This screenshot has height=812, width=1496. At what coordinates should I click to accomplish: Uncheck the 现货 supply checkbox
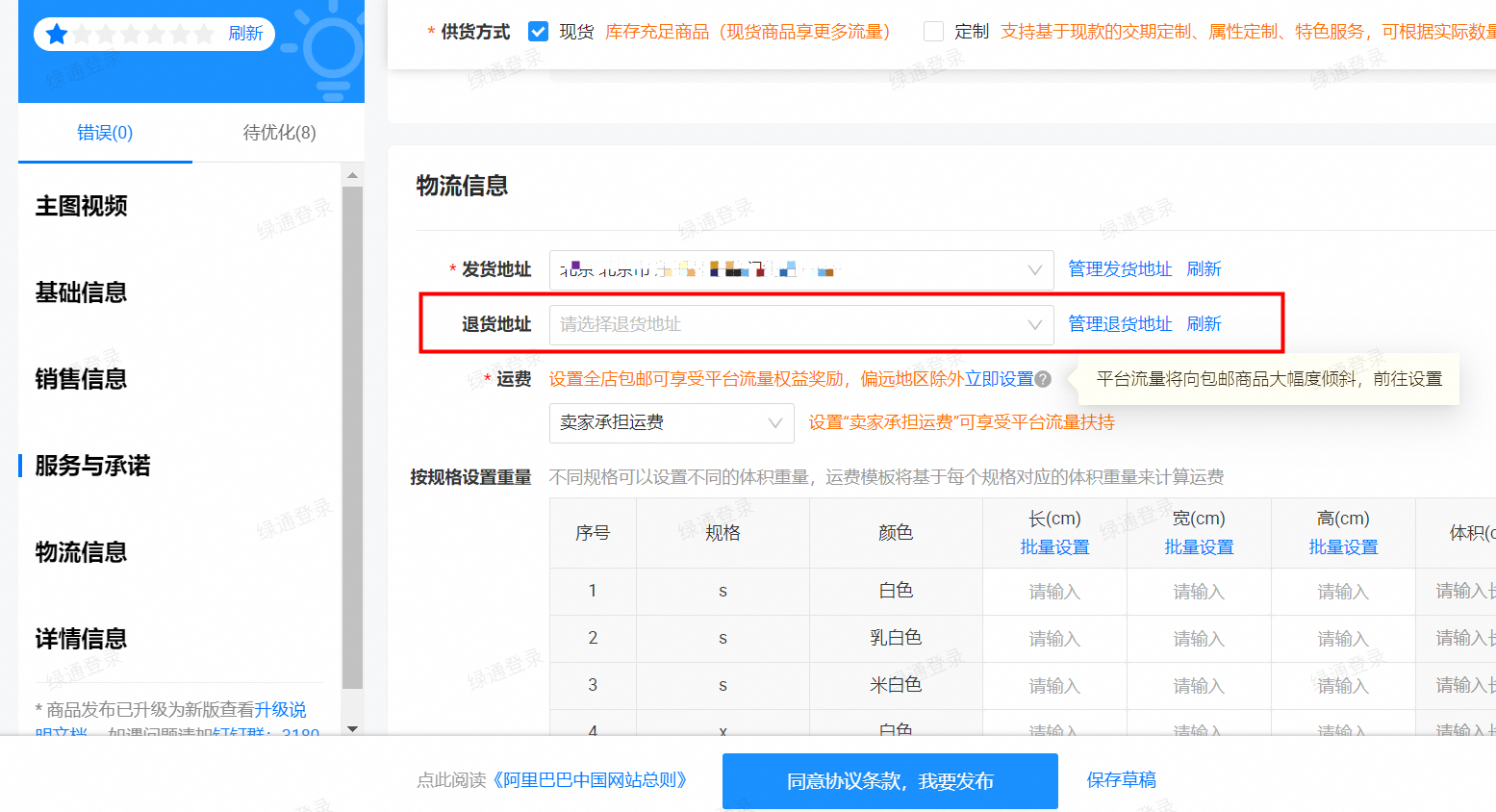539,32
